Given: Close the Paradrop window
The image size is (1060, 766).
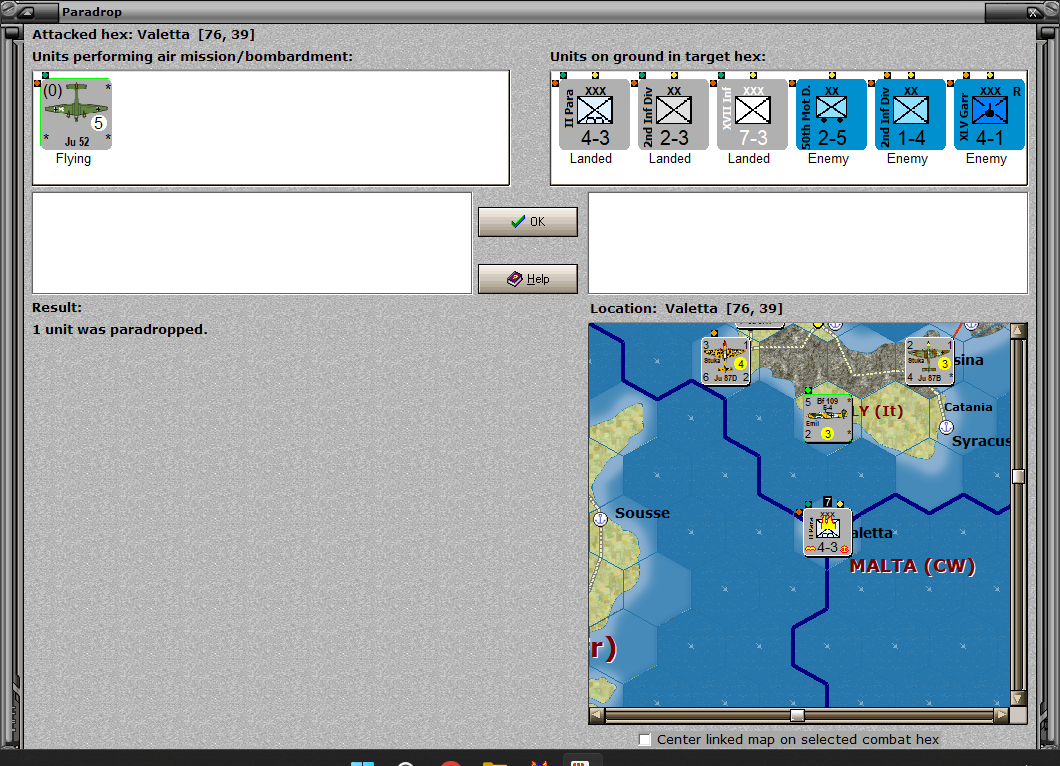Looking at the screenshot, I should (x=1033, y=12).
